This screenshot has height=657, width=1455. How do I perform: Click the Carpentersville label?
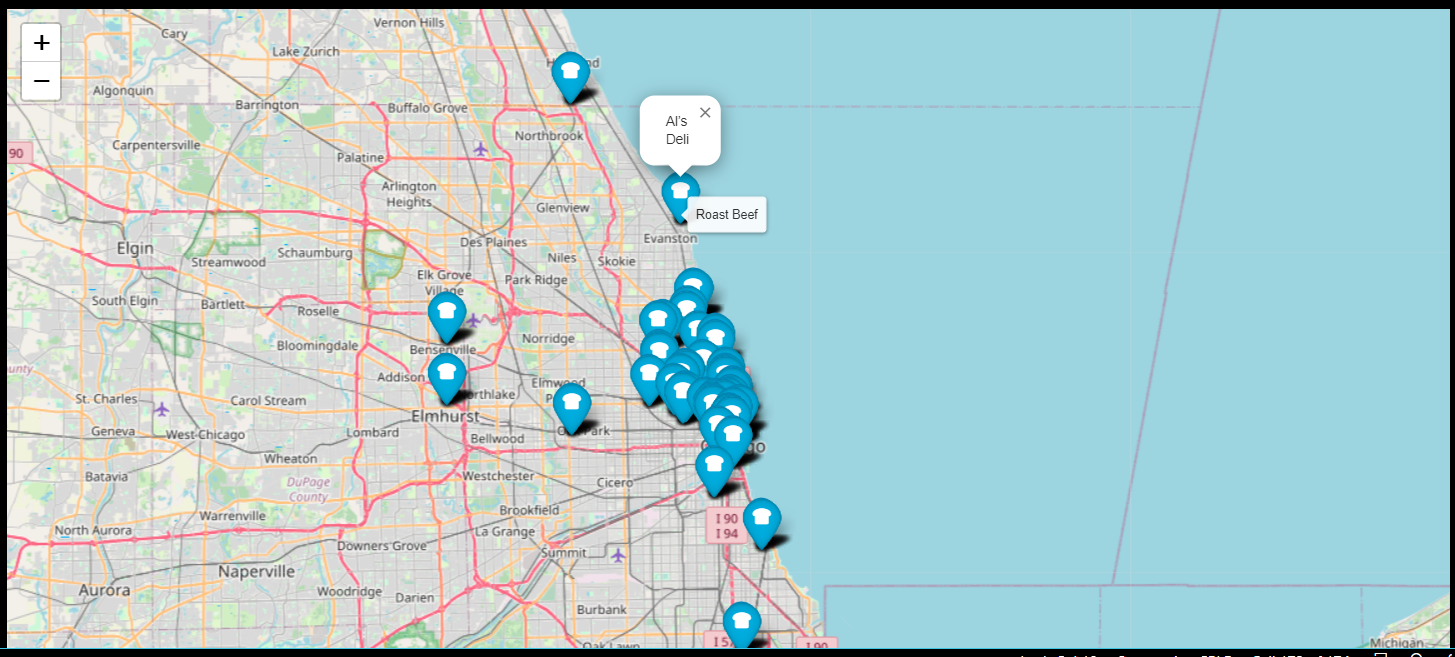156,145
